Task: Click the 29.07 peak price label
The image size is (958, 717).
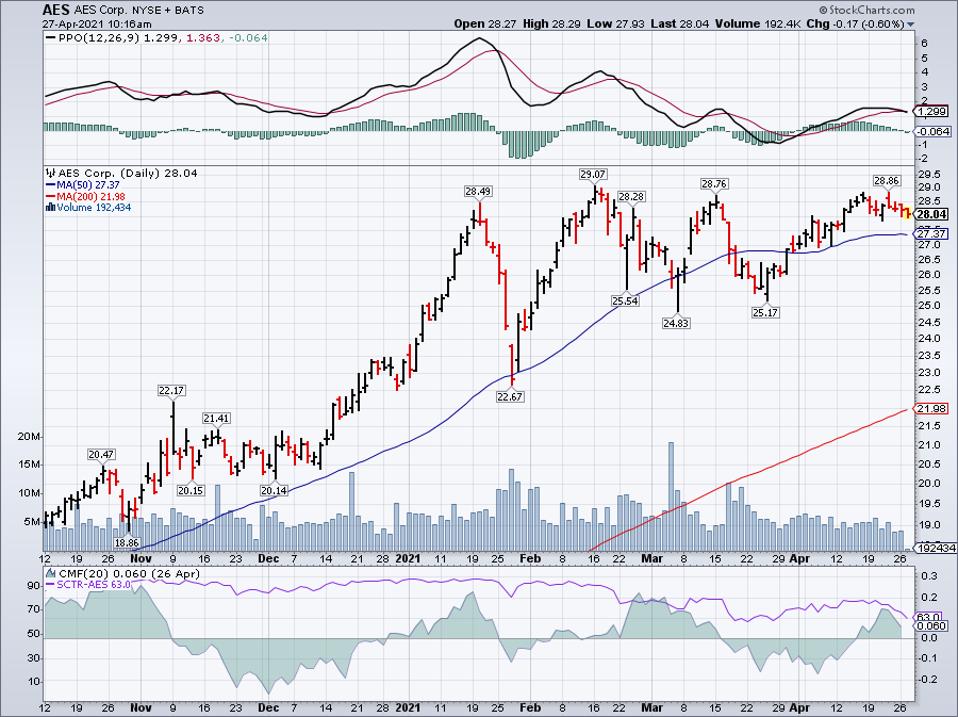Action: (x=593, y=175)
